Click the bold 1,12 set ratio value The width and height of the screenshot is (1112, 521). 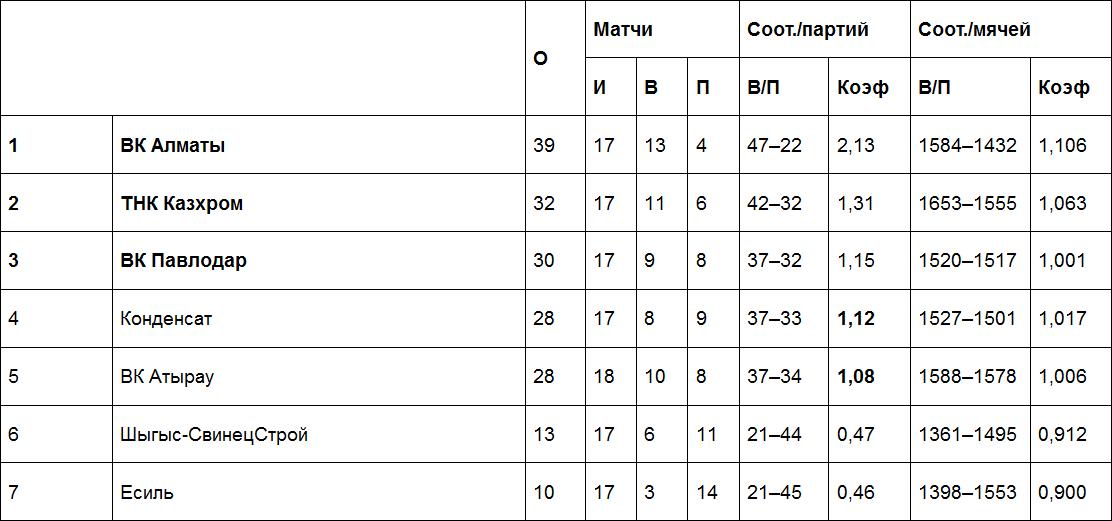(x=856, y=319)
